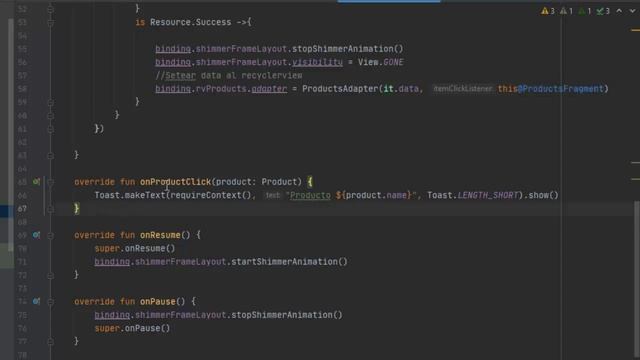Viewport: 640px width, 360px height.
Task: Click 'product: Product' parameter declaration
Action: (x=259, y=182)
